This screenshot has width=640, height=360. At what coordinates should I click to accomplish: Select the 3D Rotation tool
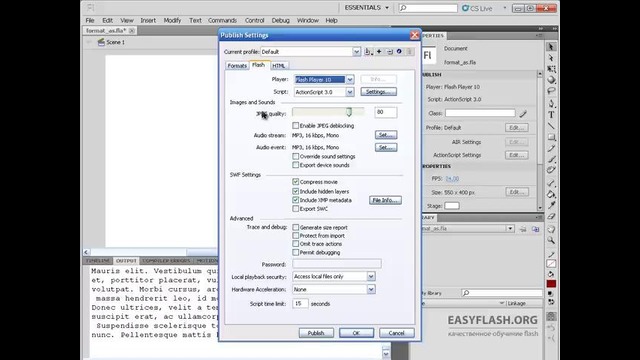[551, 80]
